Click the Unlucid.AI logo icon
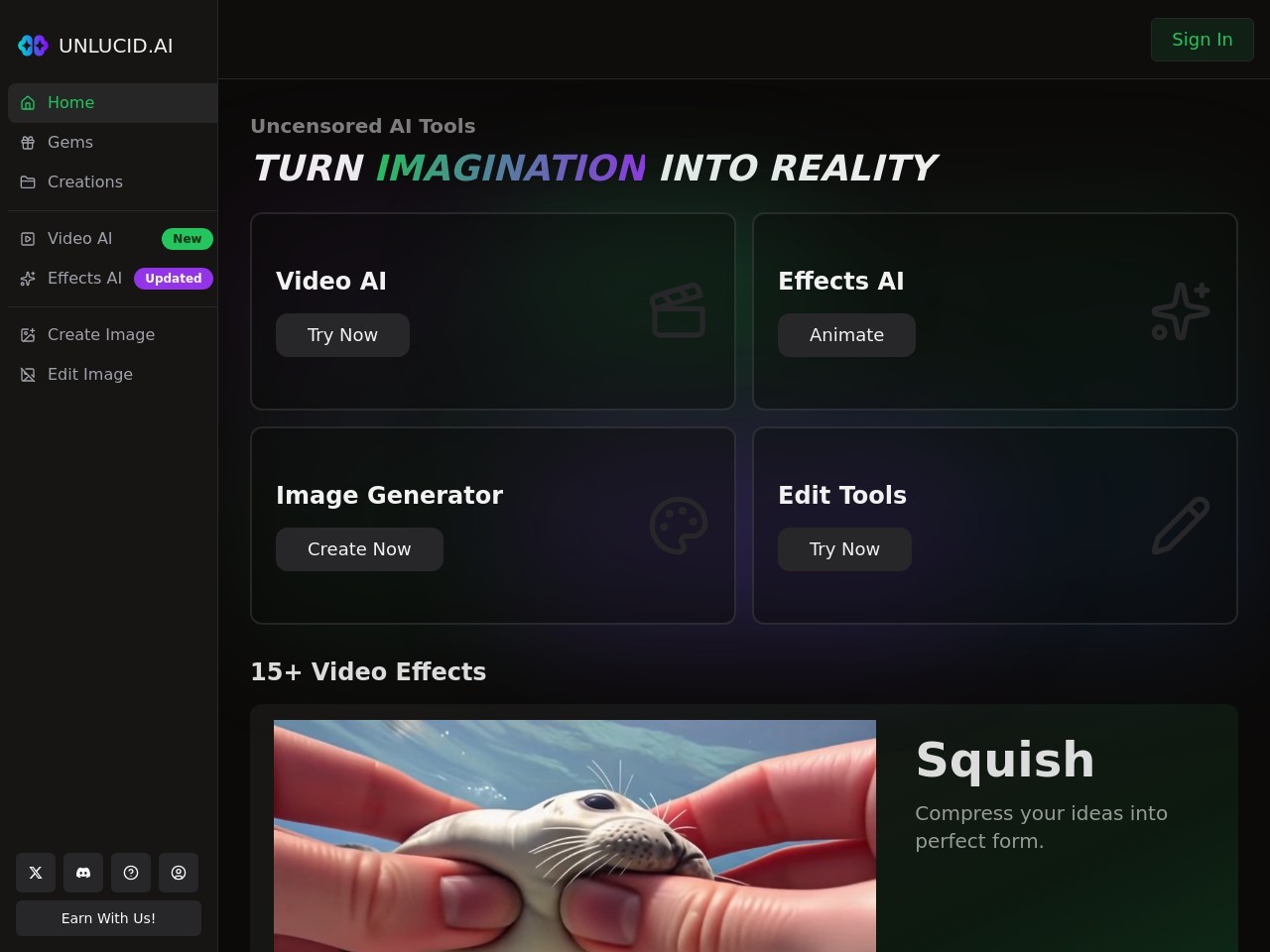Image resolution: width=1270 pixels, height=952 pixels. coord(33,46)
